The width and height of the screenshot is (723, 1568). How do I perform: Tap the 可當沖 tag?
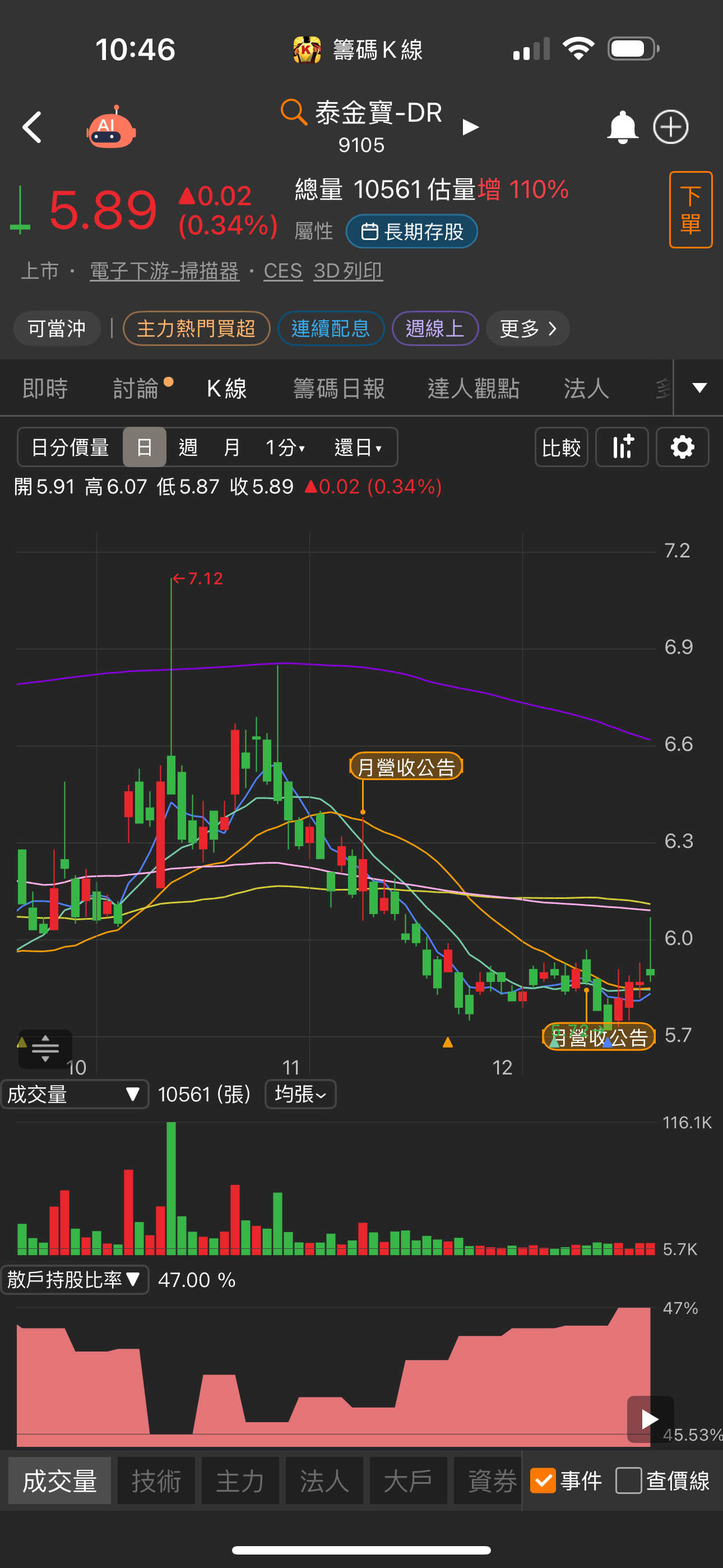(57, 329)
